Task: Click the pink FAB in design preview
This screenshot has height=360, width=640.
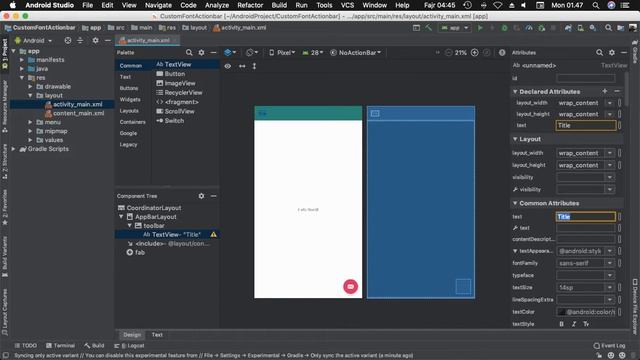Action: point(350,287)
